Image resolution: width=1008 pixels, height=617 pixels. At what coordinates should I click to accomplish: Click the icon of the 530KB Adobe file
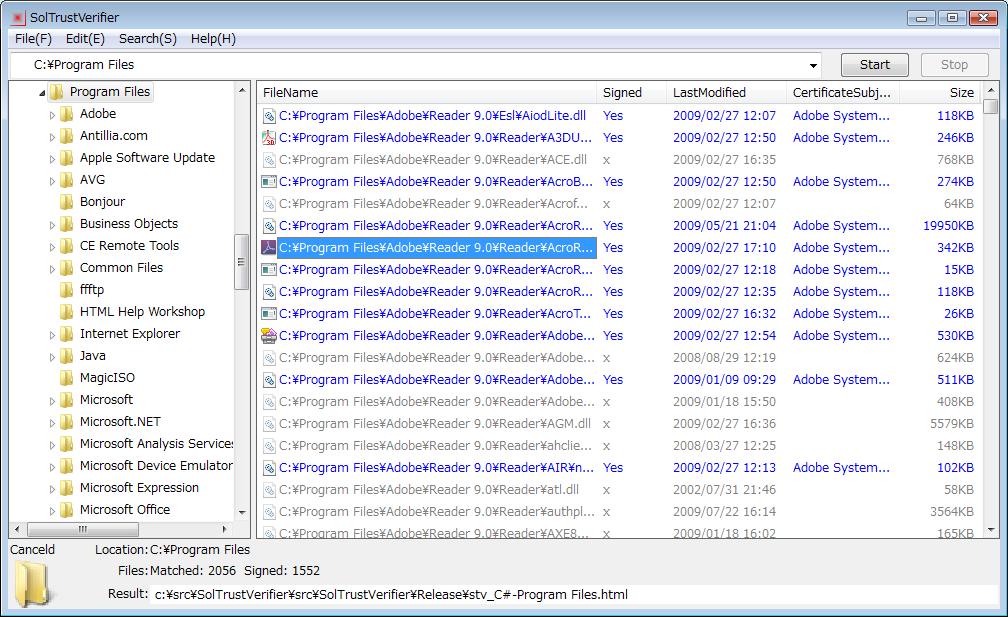point(269,335)
